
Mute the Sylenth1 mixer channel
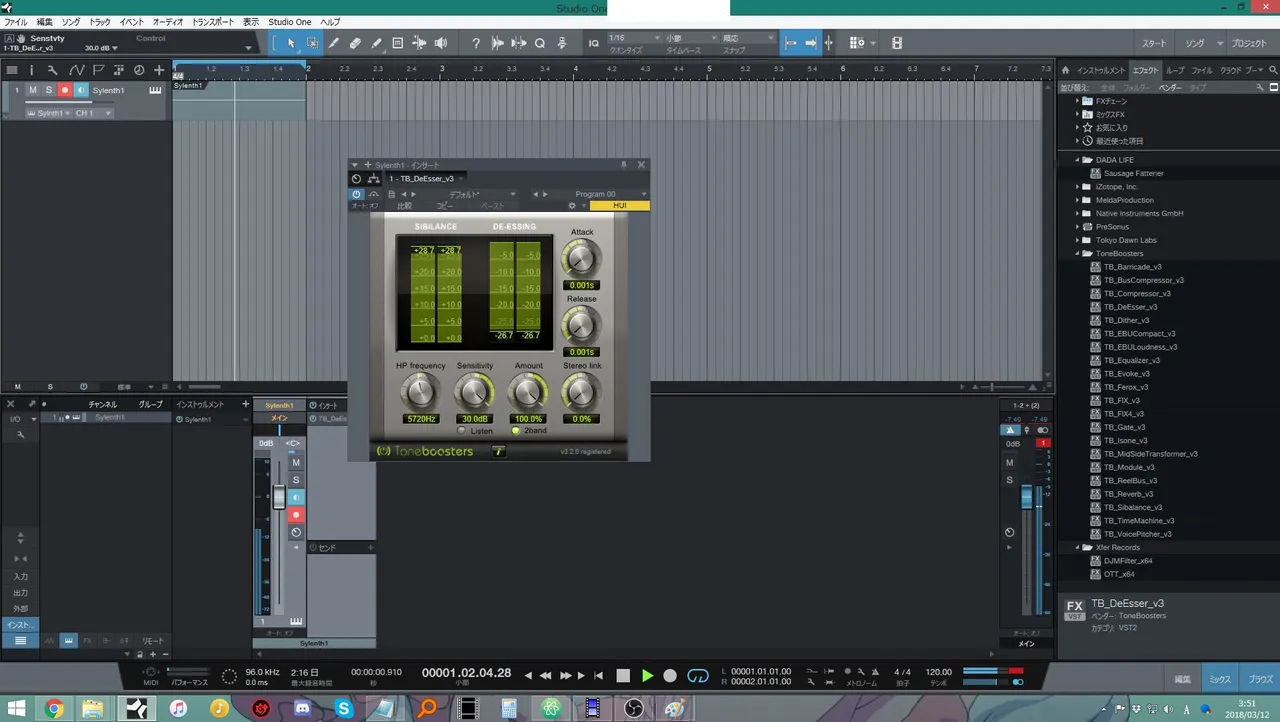[x=296, y=463]
